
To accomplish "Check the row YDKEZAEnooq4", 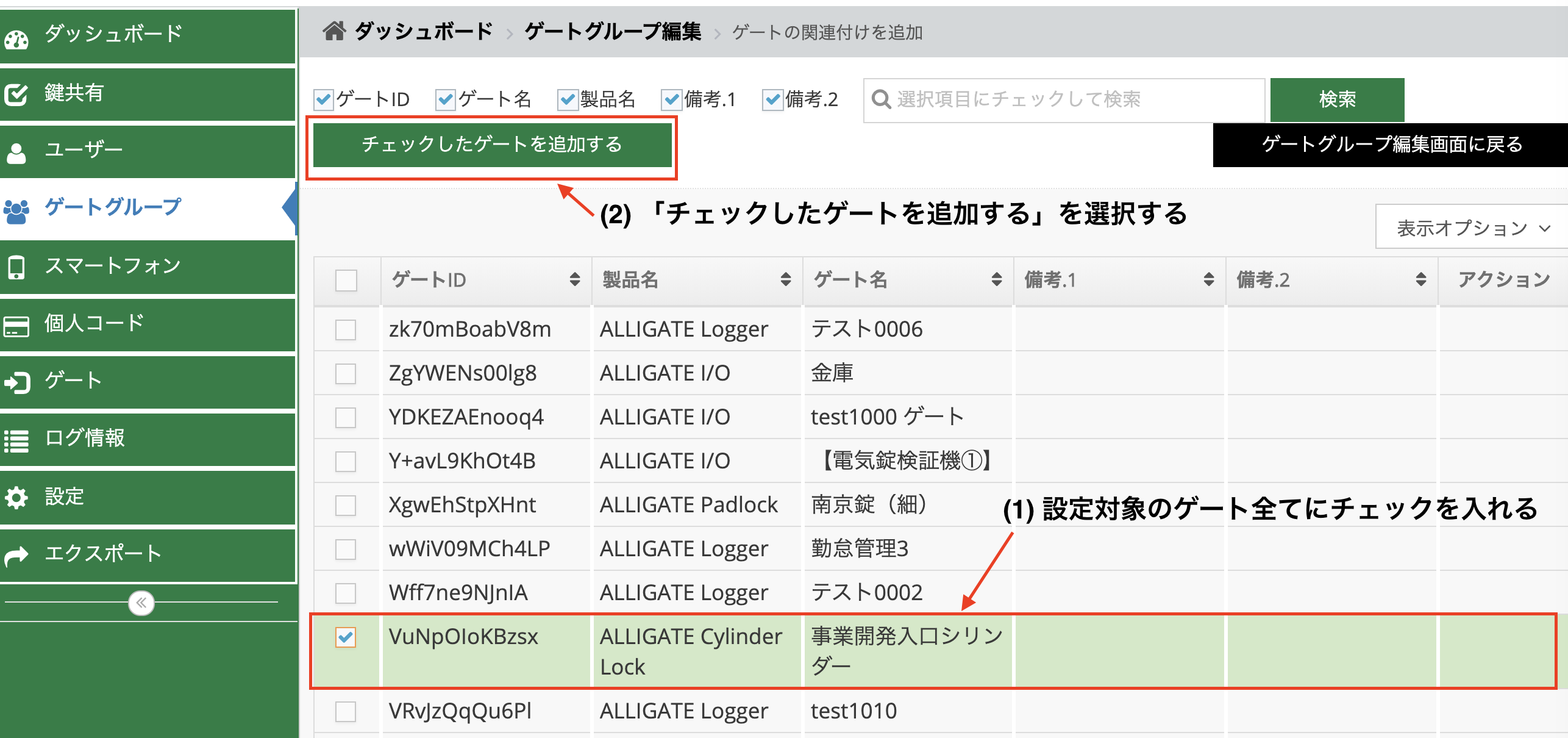I will (346, 418).
